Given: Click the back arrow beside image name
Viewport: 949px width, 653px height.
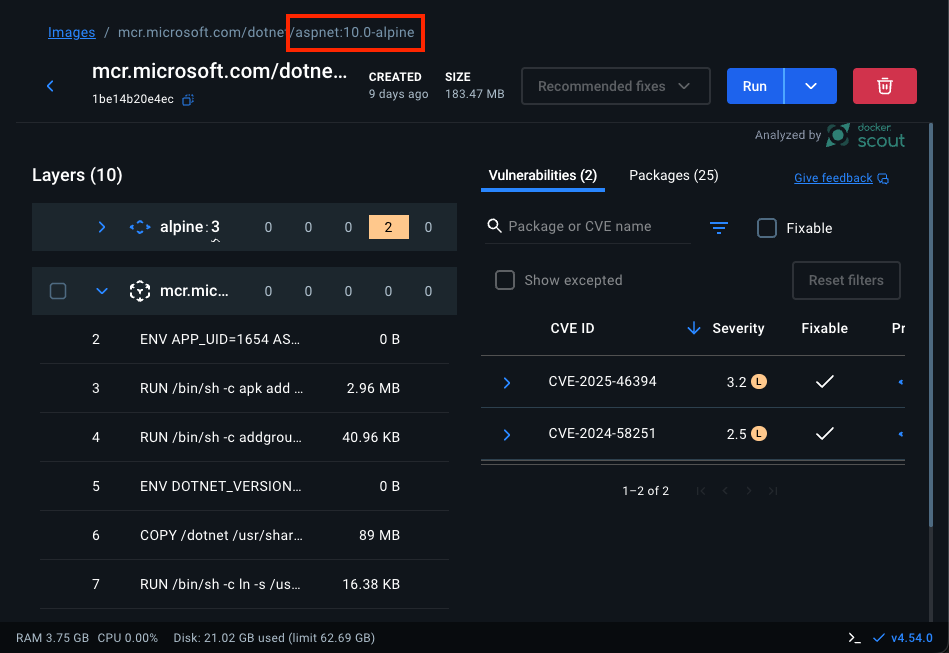Looking at the screenshot, I should [51, 87].
